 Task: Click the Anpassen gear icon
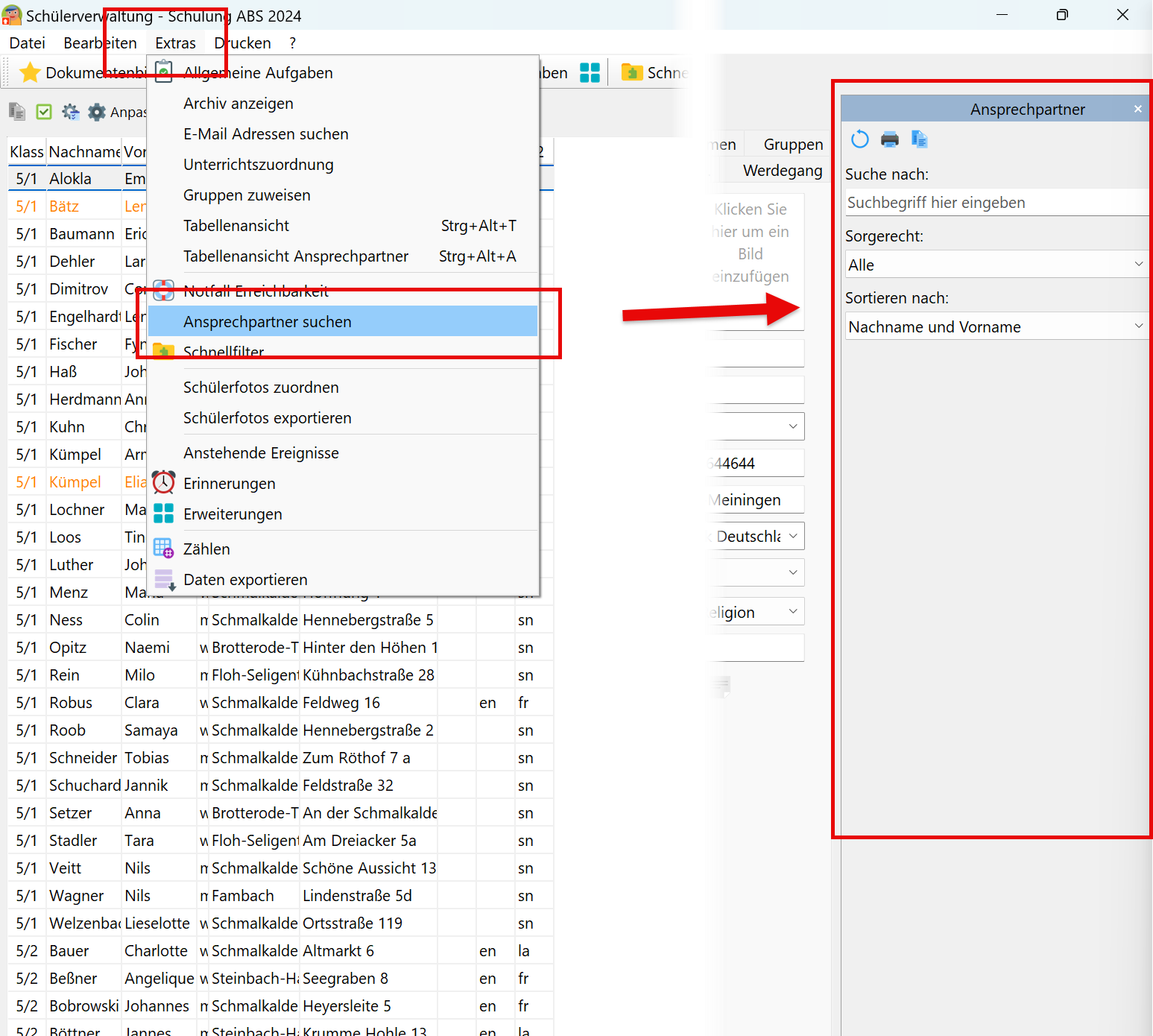(97, 112)
